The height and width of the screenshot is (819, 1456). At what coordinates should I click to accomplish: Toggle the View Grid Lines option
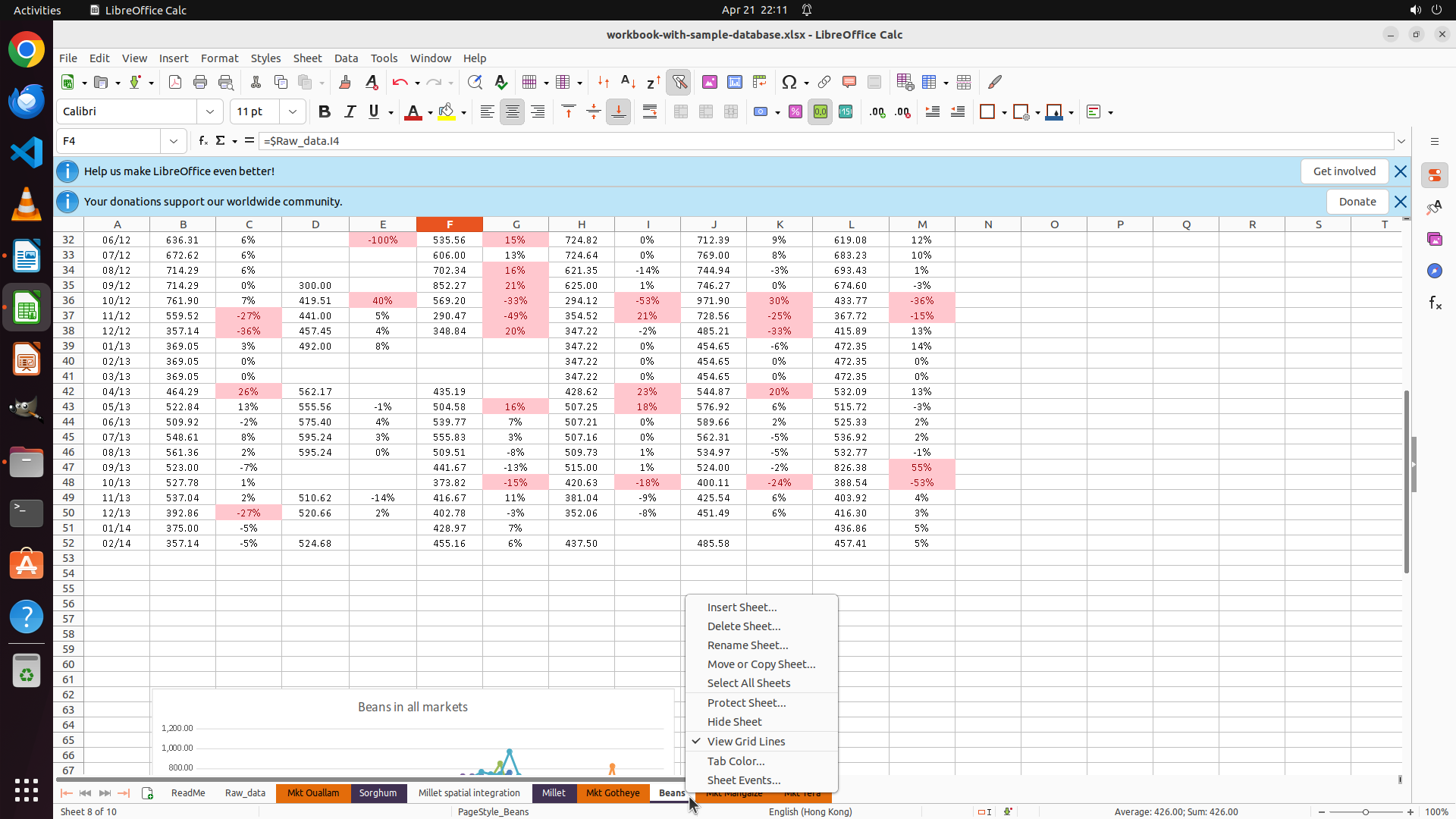pyautogui.click(x=745, y=742)
